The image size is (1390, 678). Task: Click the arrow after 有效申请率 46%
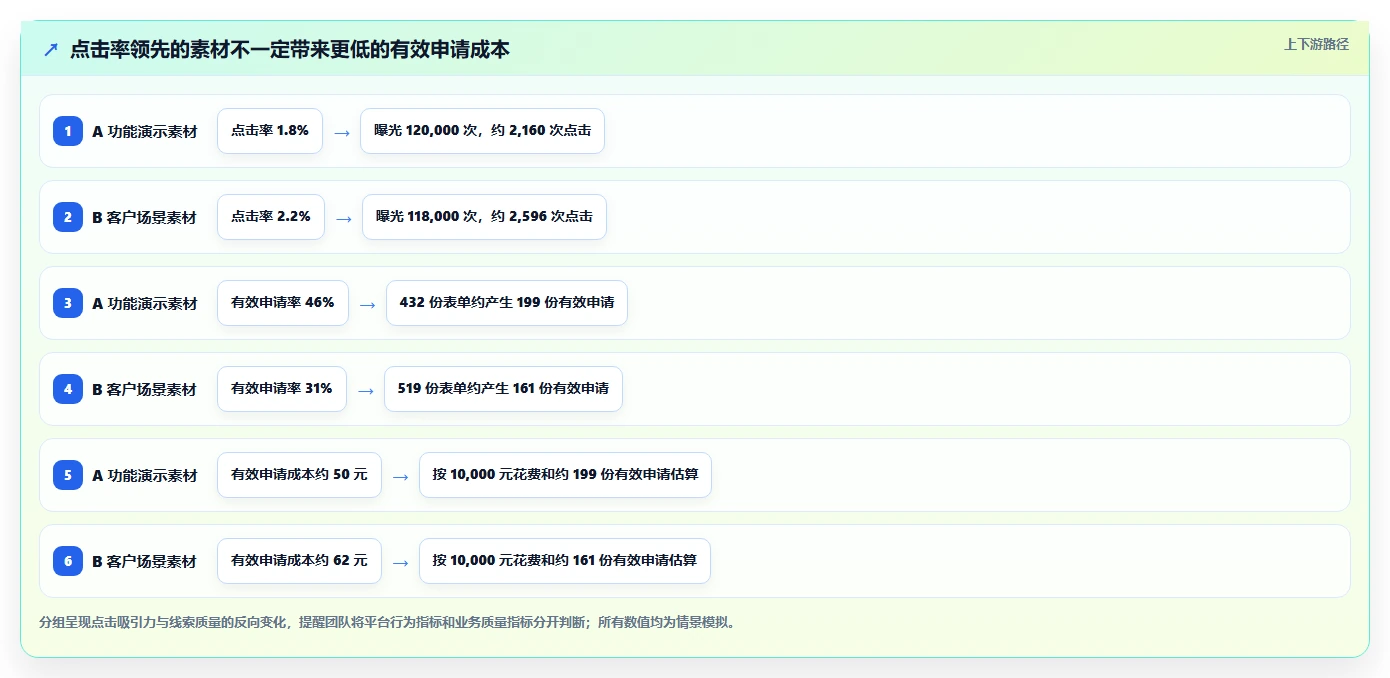pos(368,304)
